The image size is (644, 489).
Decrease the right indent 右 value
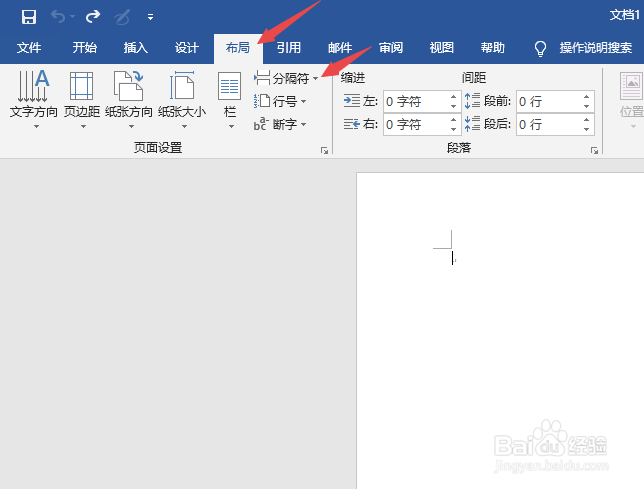click(453, 129)
